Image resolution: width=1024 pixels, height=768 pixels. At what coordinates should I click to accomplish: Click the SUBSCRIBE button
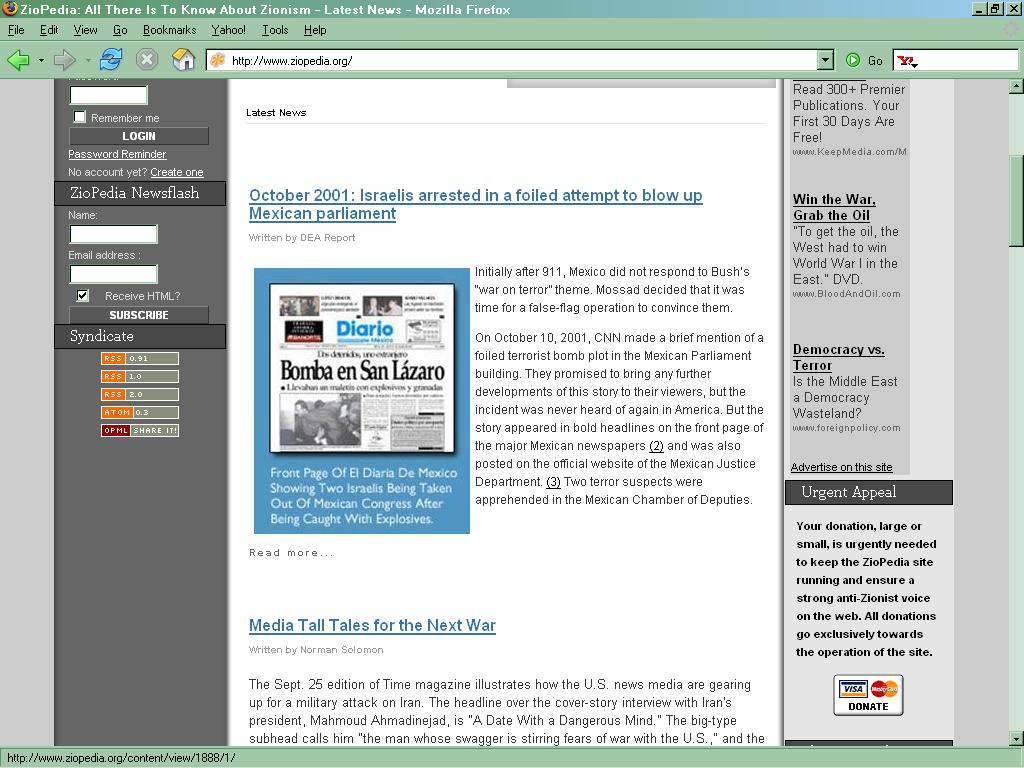(138, 315)
